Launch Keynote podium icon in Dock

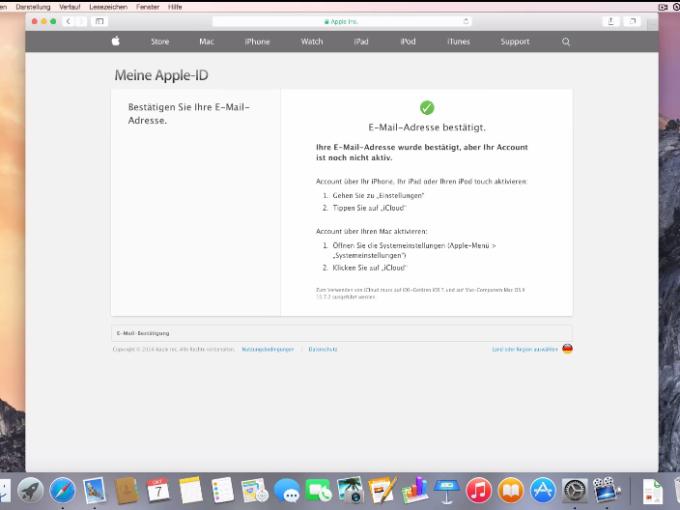tap(447, 490)
